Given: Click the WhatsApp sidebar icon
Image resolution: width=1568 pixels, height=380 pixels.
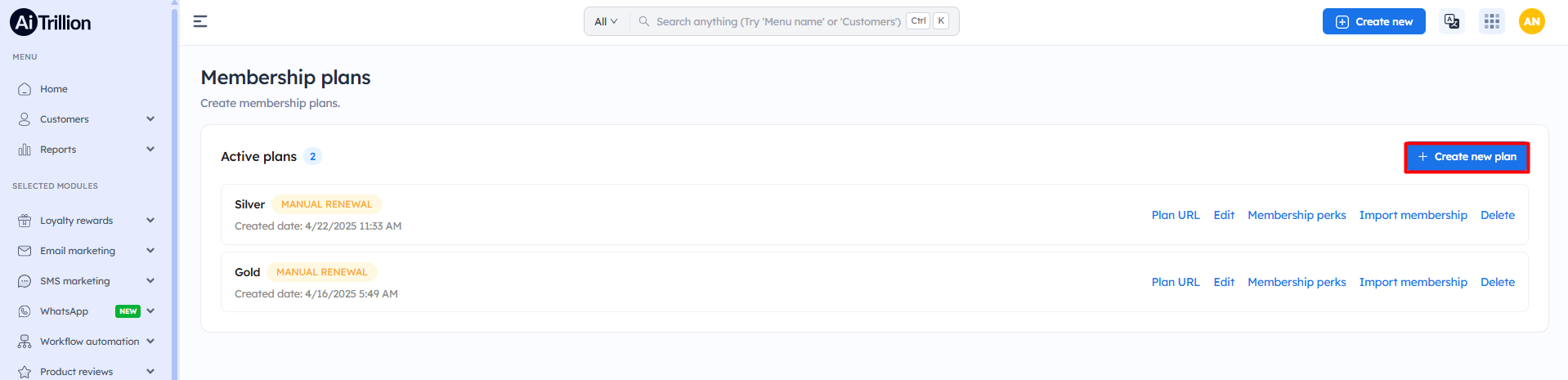Looking at the screenshot, I should (25, 311).
